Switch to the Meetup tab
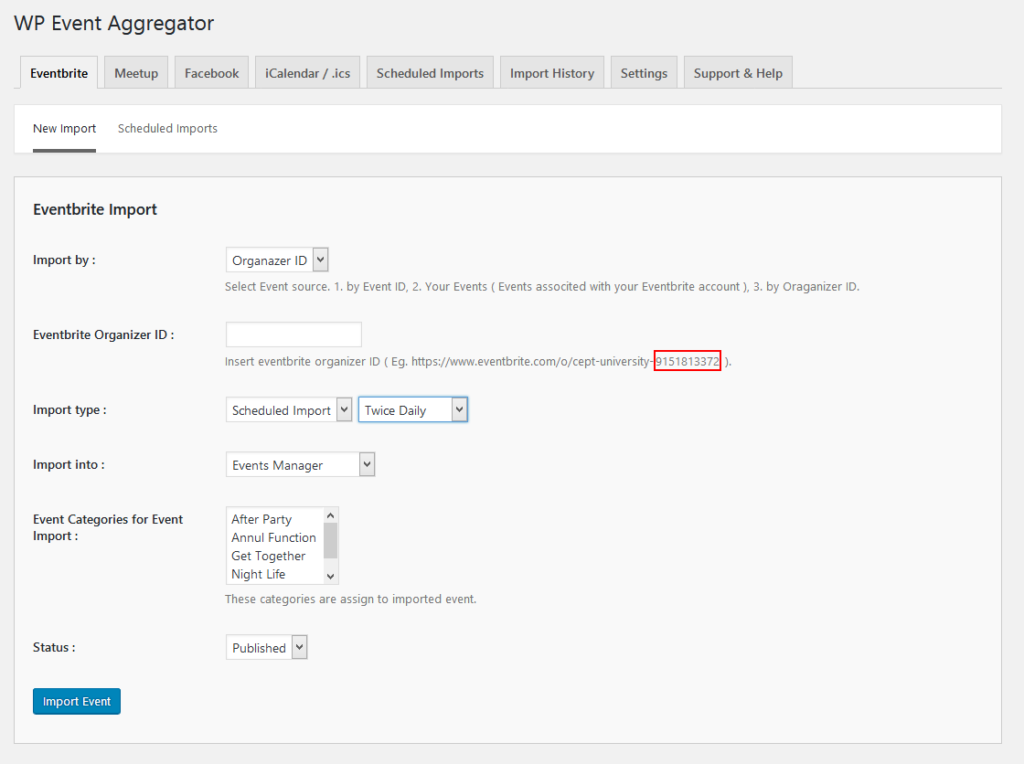The height and width of the screenshot is (764, 1024). coord(135,71)
